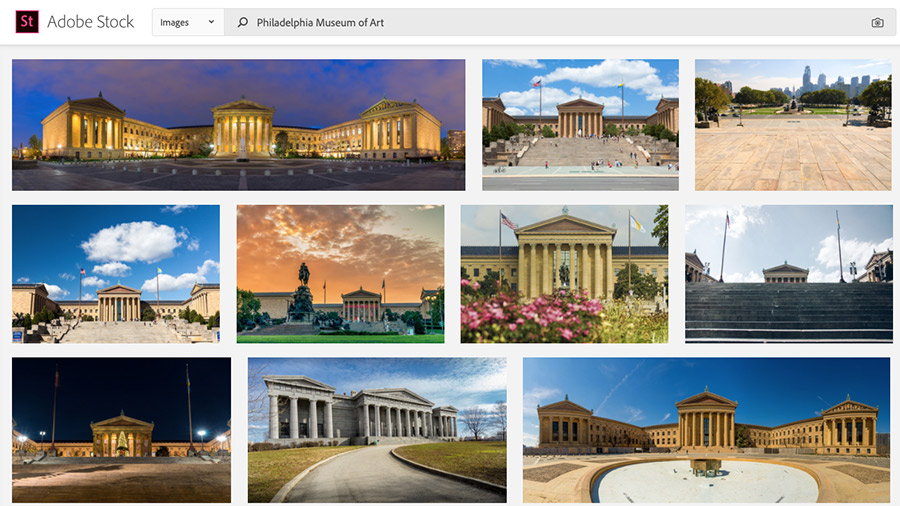Select the blue sky white clouds museum photo
This screenshot has height=506, width=900.
coord(116,274)
